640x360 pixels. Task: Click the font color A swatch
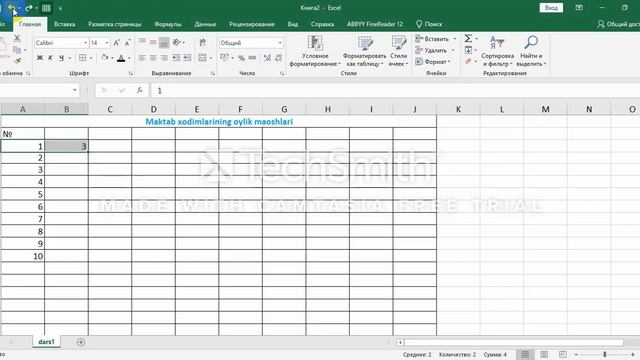pyautogui.click(x=121, y=58)
